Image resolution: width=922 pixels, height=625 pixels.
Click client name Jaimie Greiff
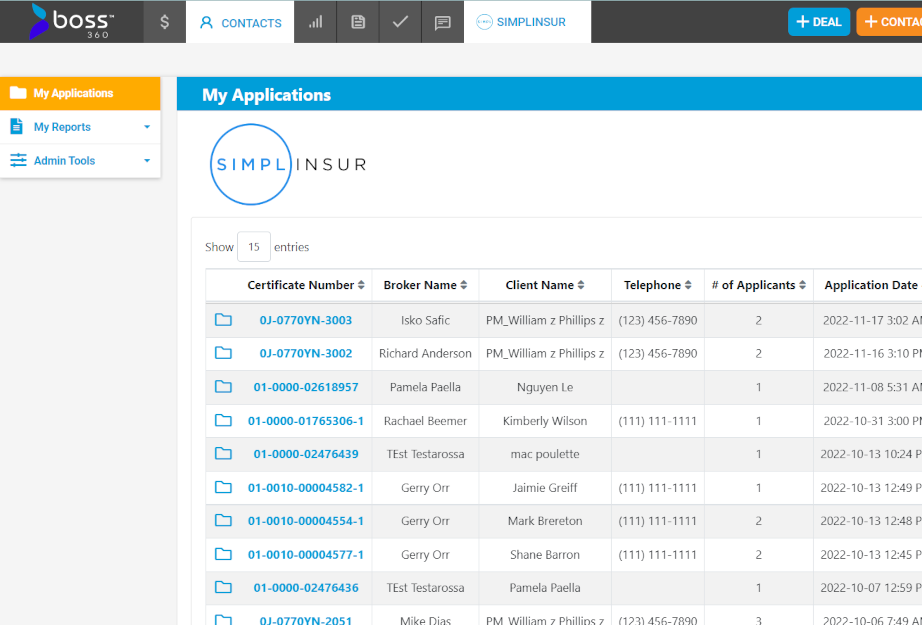click(545, 488)
